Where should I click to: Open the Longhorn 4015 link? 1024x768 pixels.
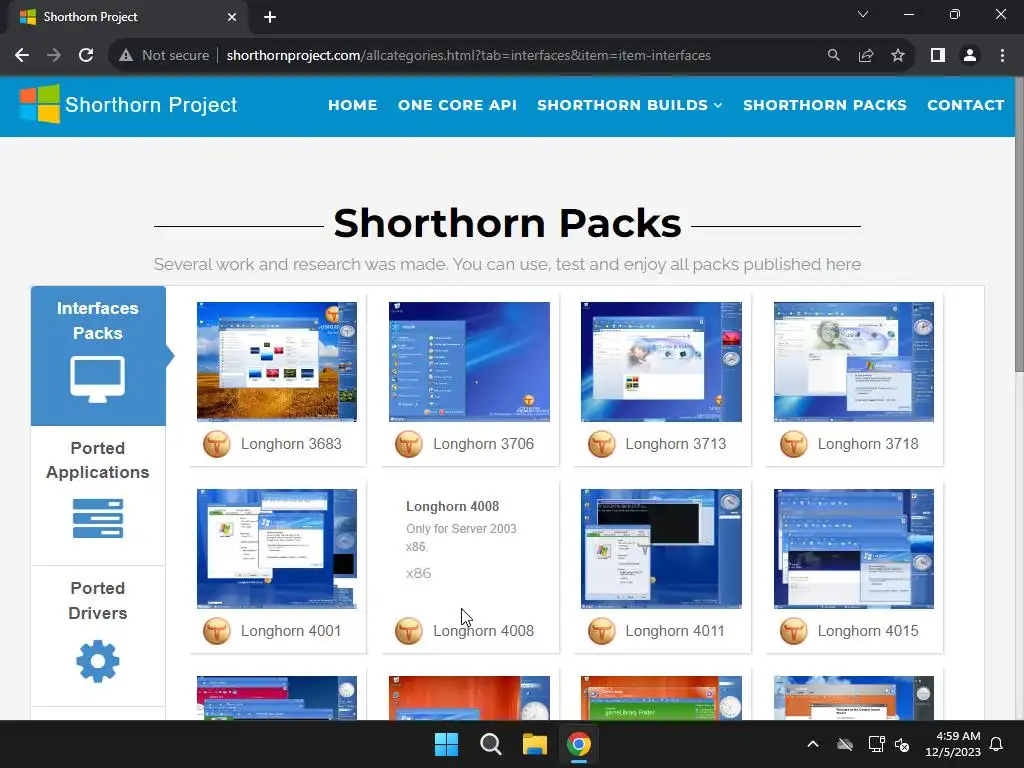tap(868, 631)
